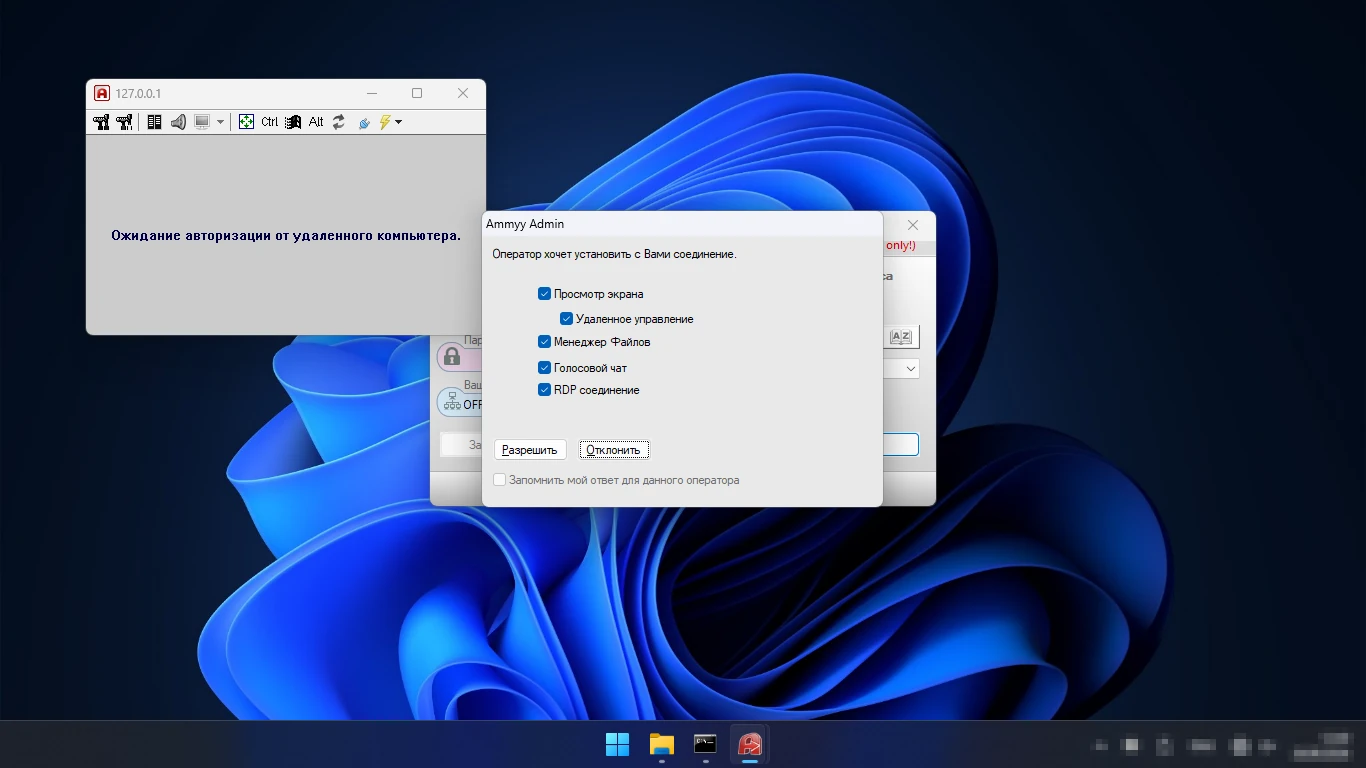
Task: Click the first toolbar icon under the 127.0.0.1 title
Action: coord(101,122)
